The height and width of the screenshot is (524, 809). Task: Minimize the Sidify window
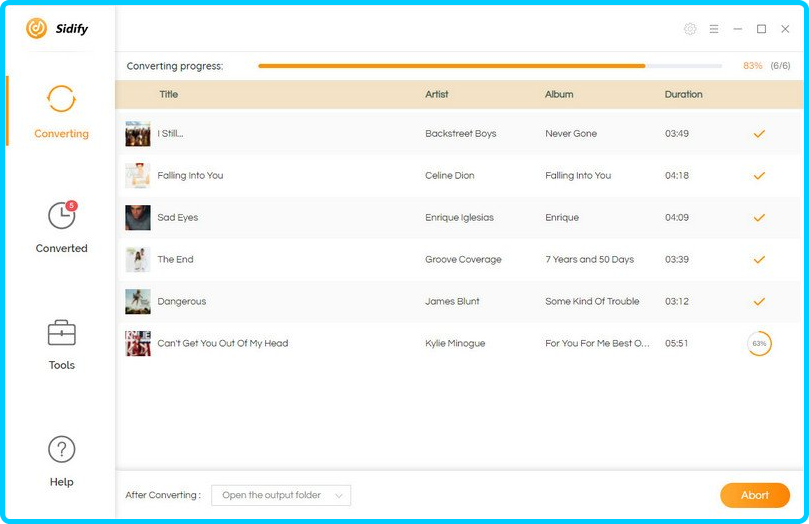tap(738, 29)
